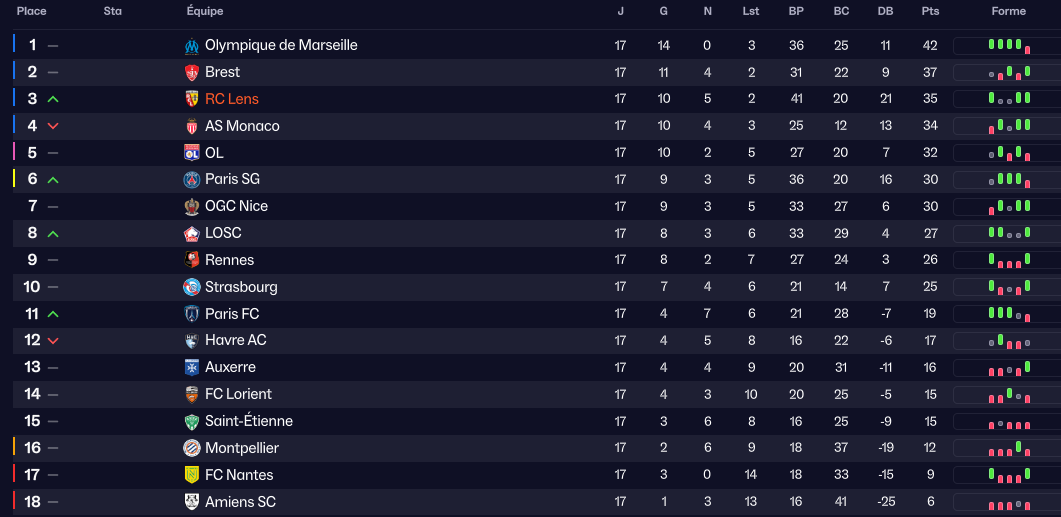Sort by the Place column header
The image size is (1061, 517).
point(32,11)
